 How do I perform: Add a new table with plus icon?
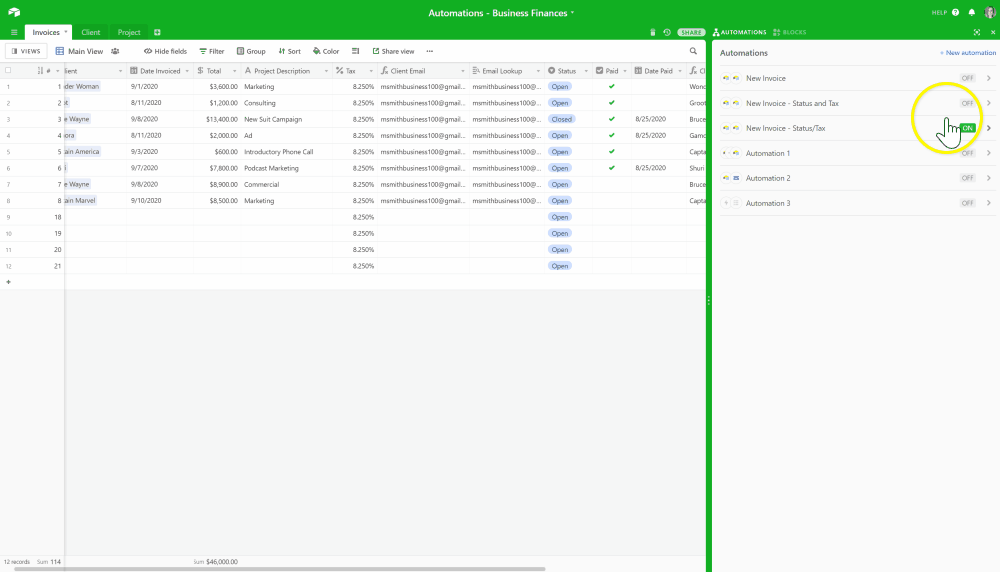point(157,33)
